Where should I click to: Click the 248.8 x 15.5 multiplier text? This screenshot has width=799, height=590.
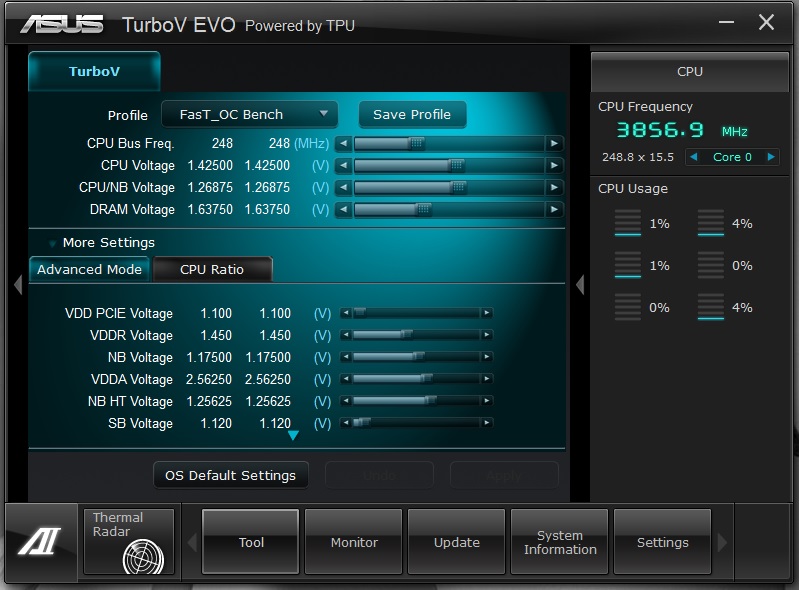(637, 157)
